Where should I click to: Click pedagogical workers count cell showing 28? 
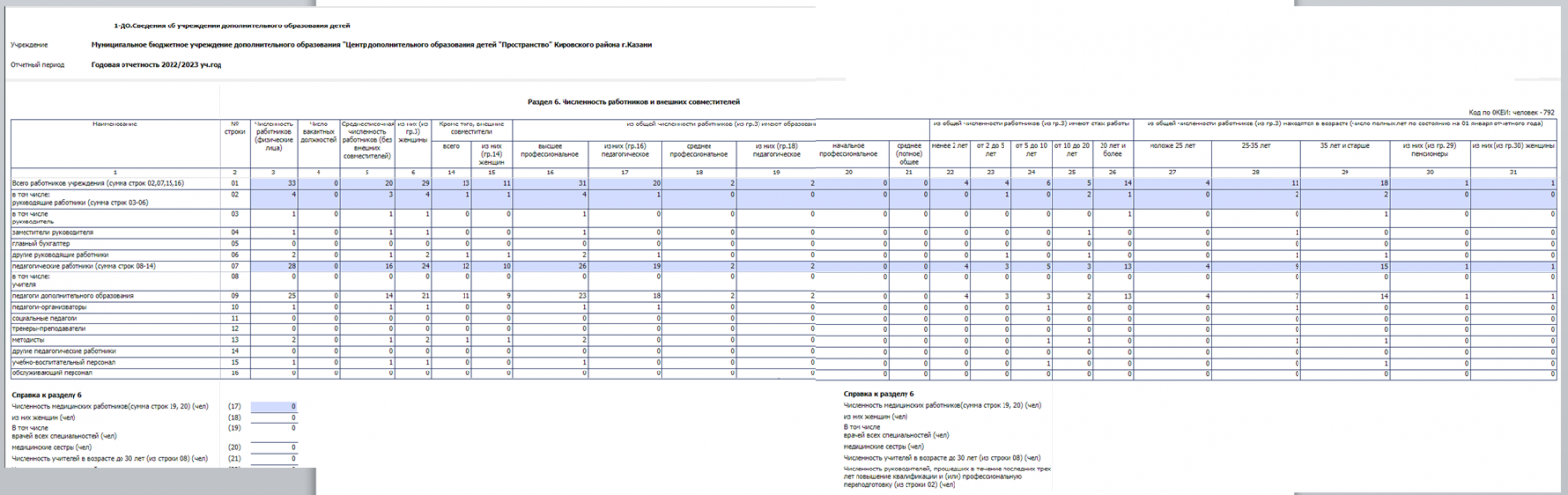coord(274,266)
